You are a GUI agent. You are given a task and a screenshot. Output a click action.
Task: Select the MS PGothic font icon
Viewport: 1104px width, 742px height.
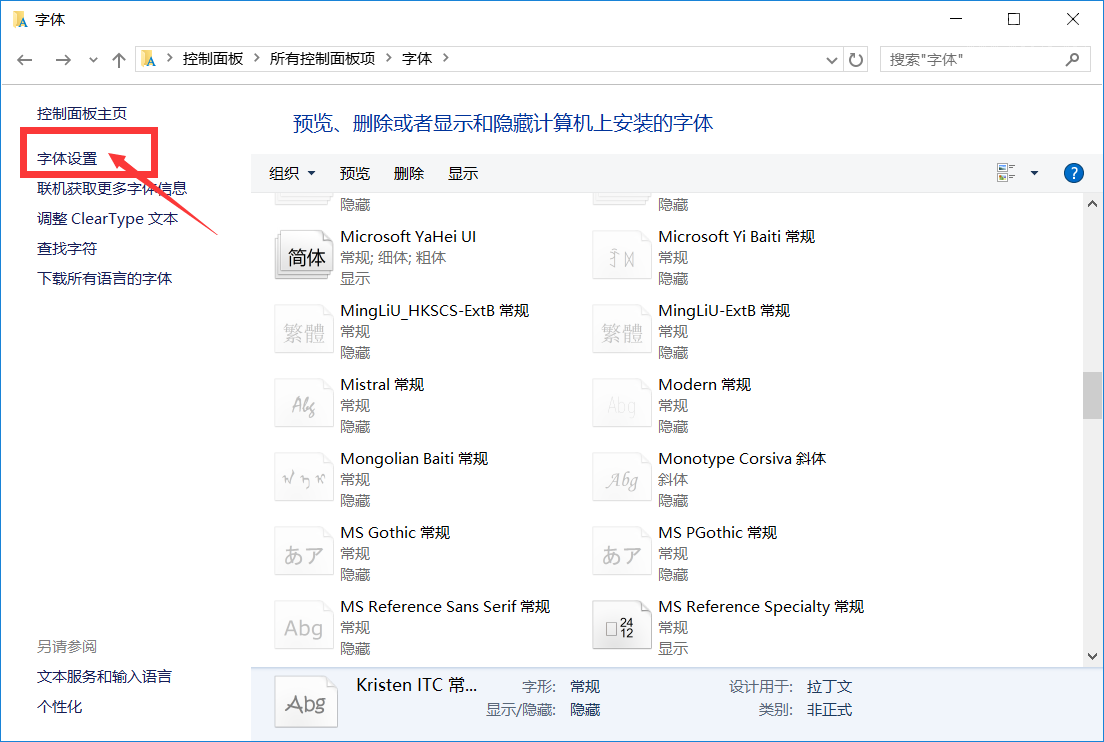(x=622, y=551)
